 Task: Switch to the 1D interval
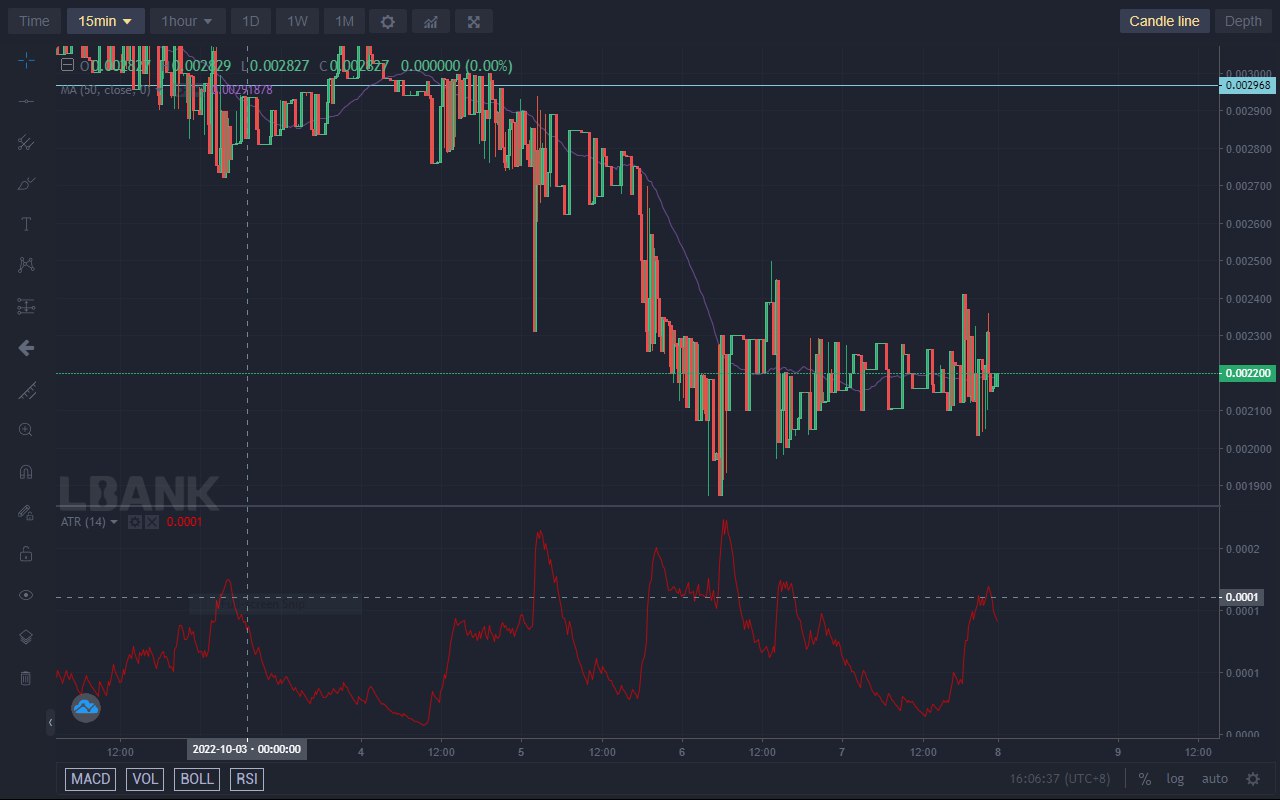[251, 21]
